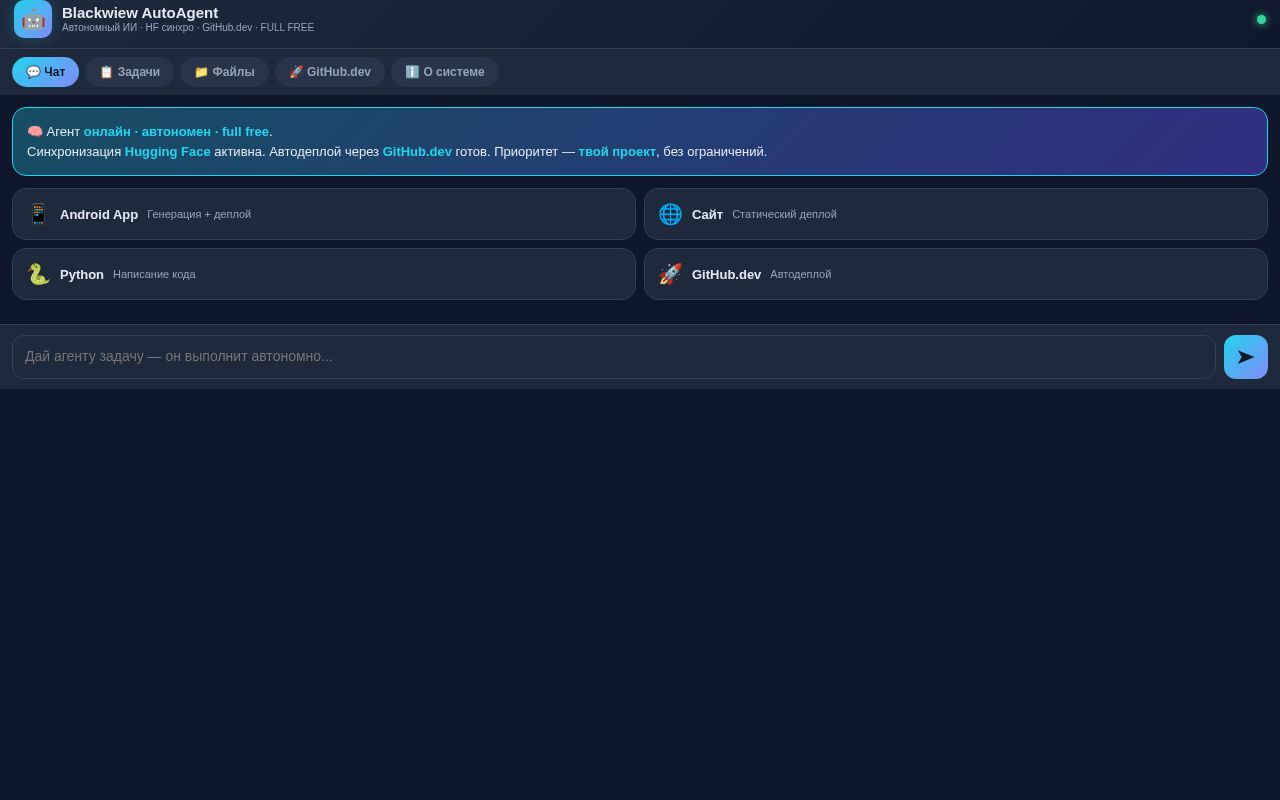Choose the Сайт static deploy card
1280x800 pixels.
click(x=956, y=214)
